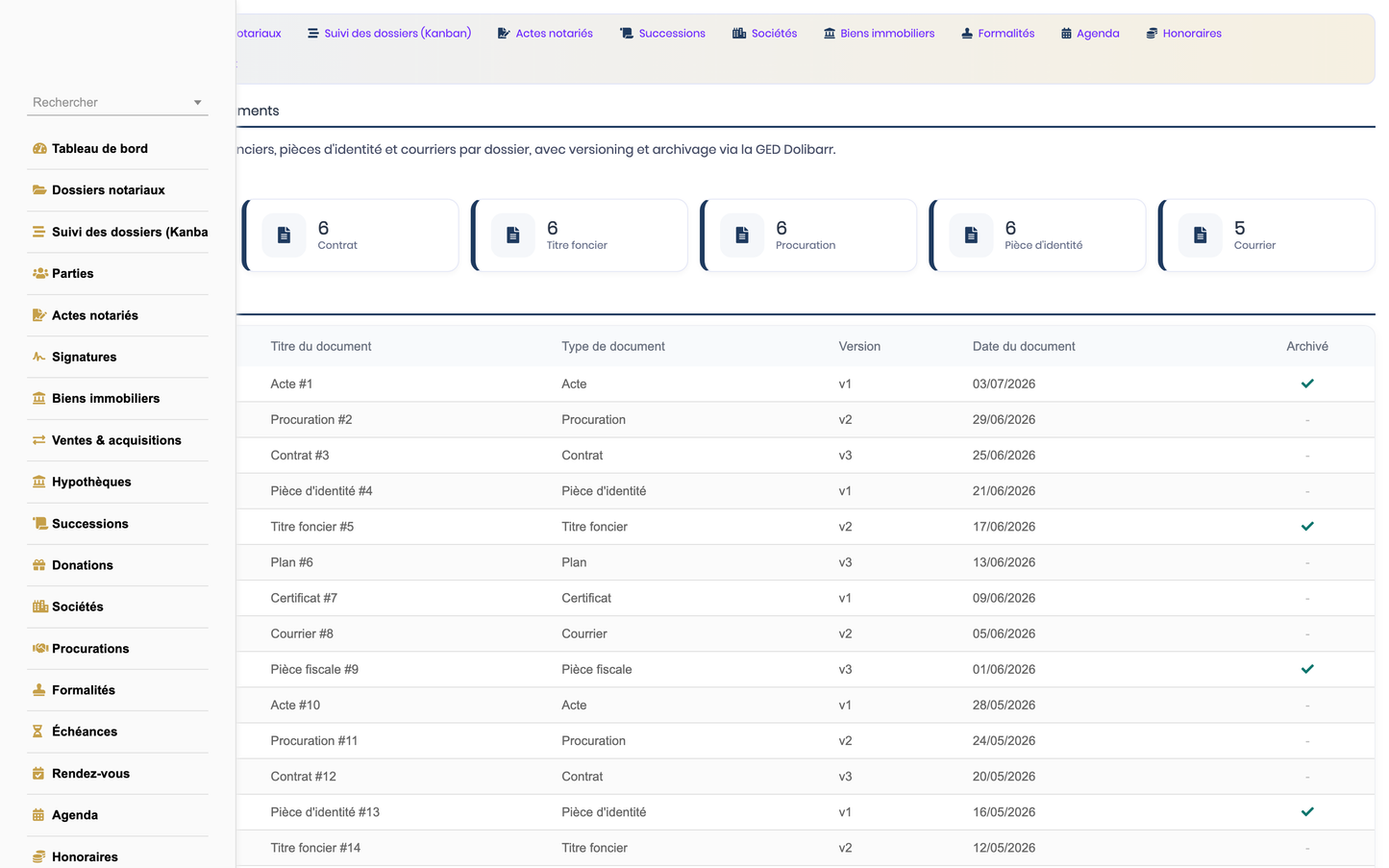
Task: Click the row title Contrat #12
Action: pos(304,777)
